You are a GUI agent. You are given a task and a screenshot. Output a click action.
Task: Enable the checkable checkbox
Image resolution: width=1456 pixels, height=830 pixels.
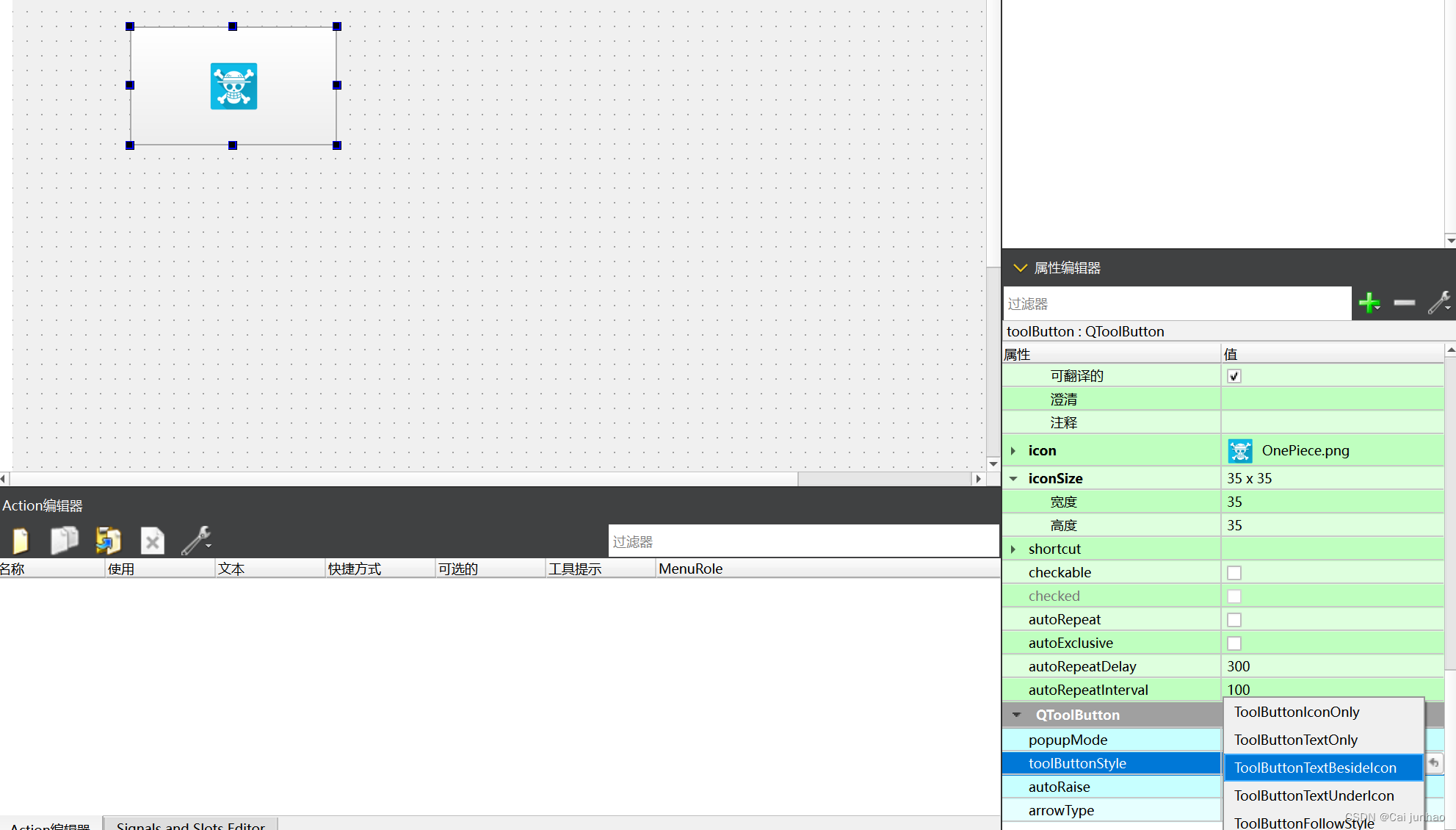(x=1234, y=572)
